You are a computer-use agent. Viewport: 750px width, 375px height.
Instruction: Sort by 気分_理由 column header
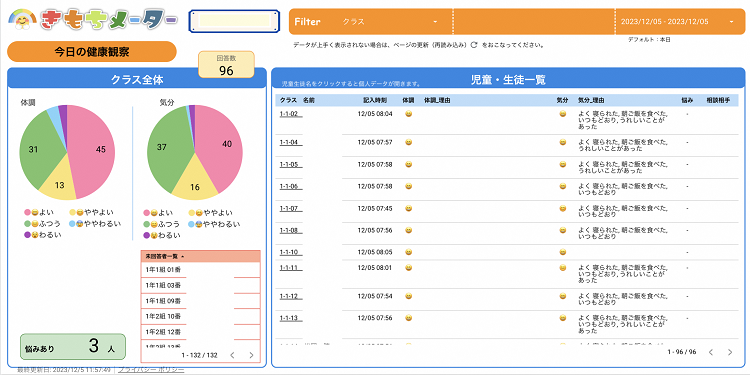pyautogui.click(x=591, y=100)
